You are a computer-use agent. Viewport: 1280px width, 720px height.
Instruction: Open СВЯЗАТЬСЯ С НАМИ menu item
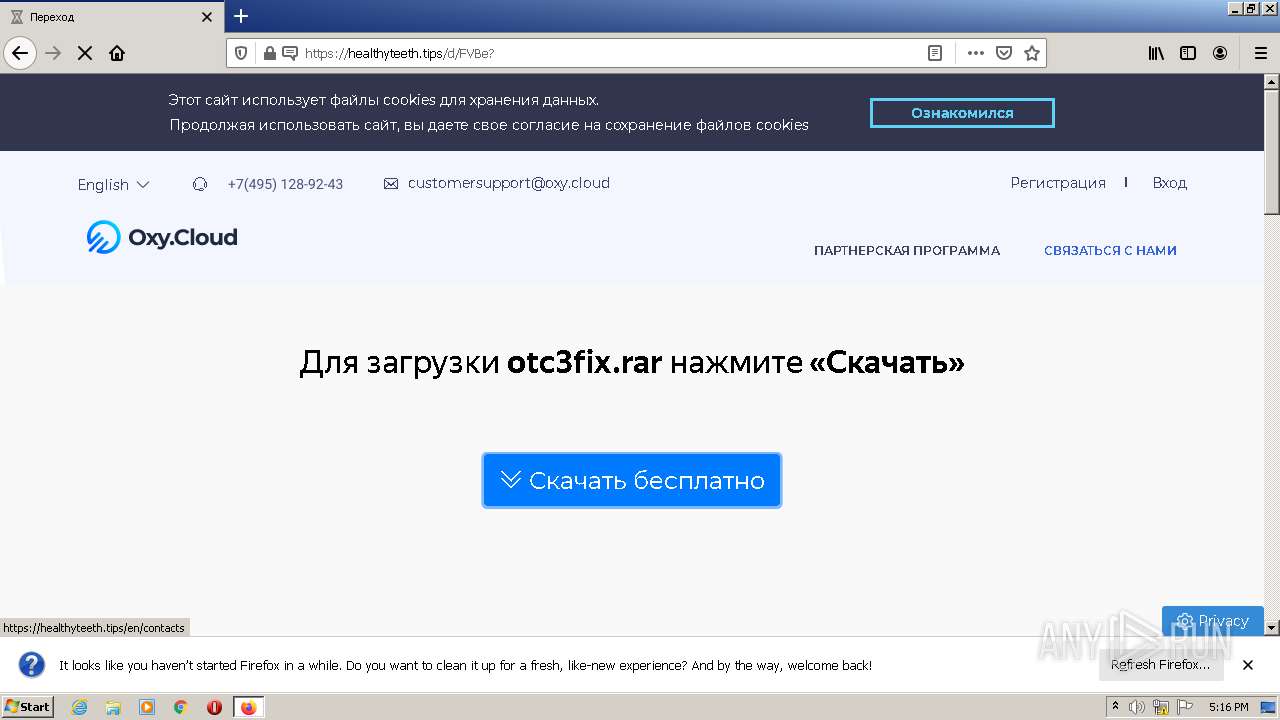[1110, 251]
